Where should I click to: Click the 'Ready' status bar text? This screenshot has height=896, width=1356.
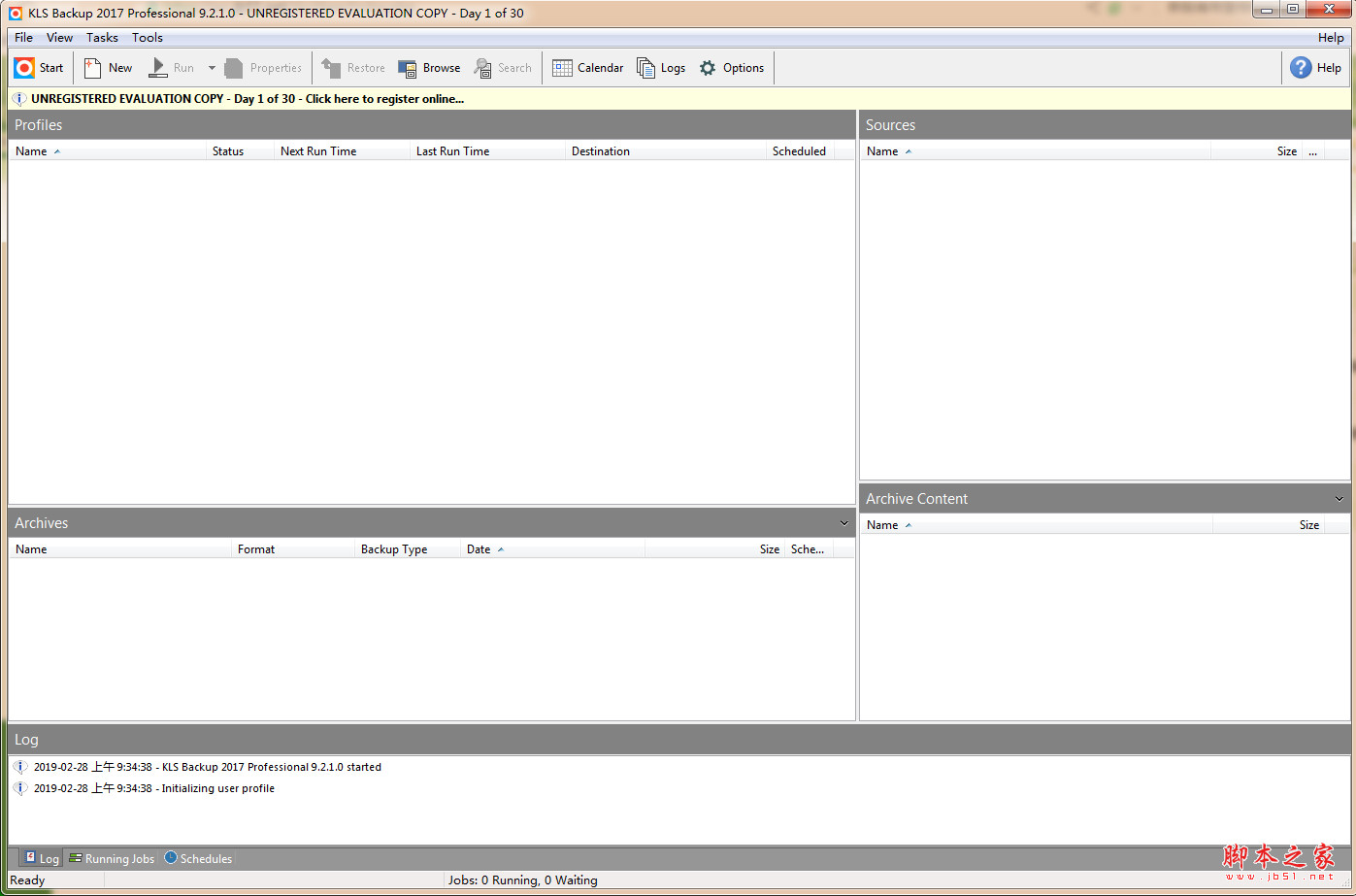click(x=27, y=880)
